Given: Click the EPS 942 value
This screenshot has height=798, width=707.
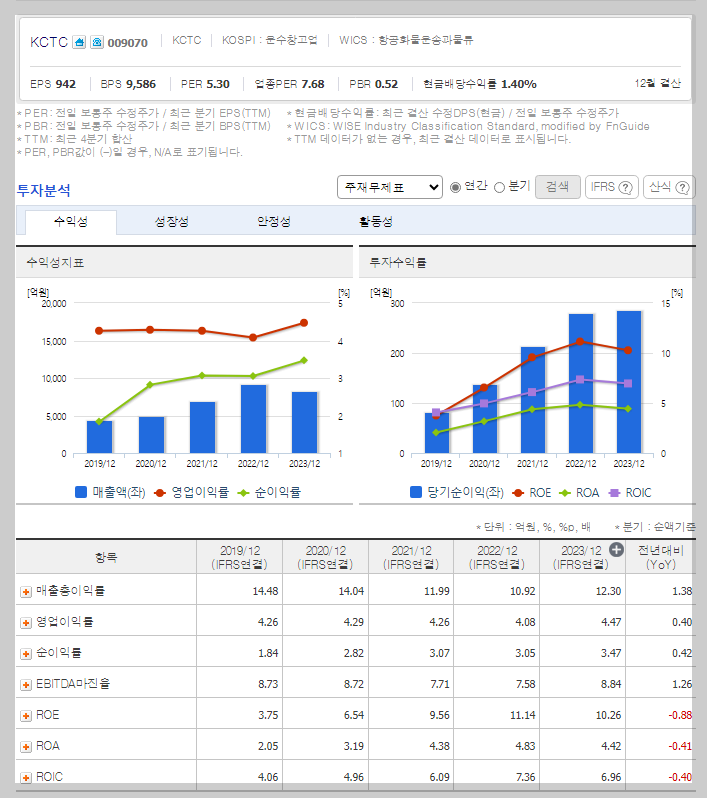Looking at the screenshot, I should 66,84.
